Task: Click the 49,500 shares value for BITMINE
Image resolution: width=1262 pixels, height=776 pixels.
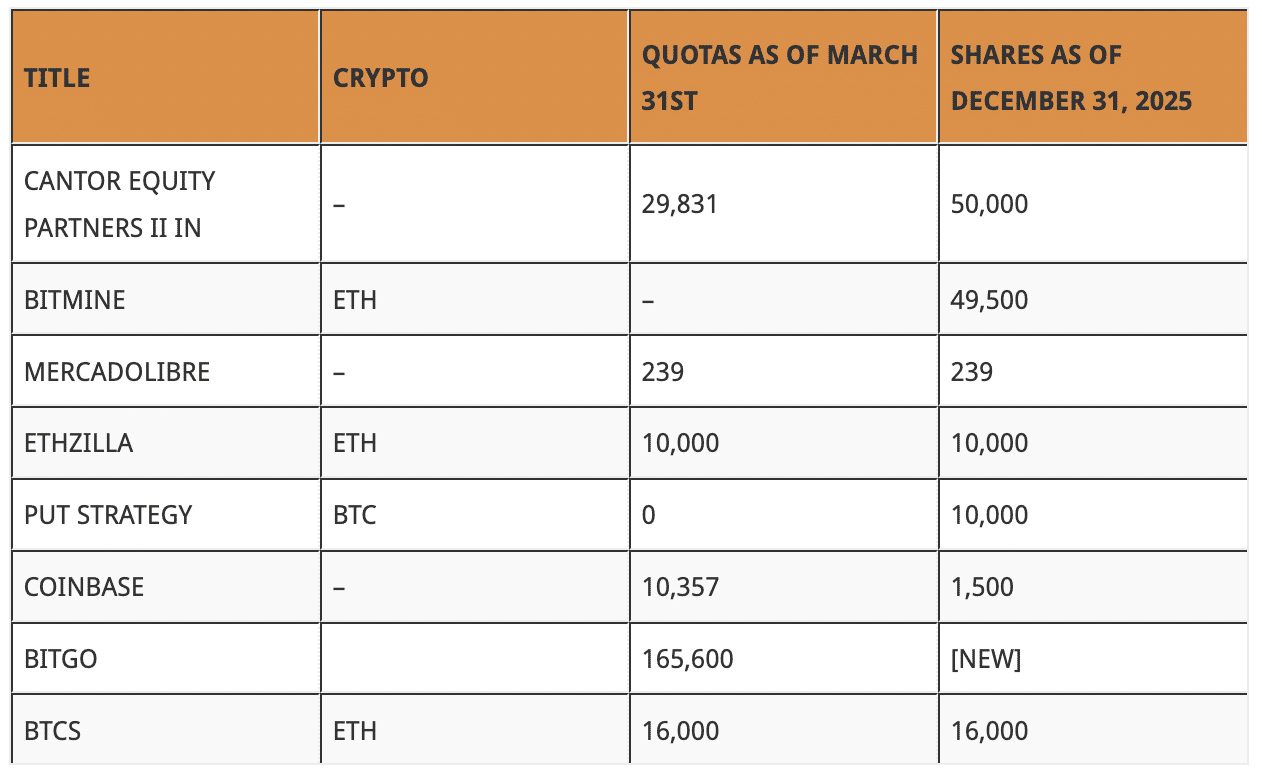Action: pyautogui.click(x=989, y=299)
